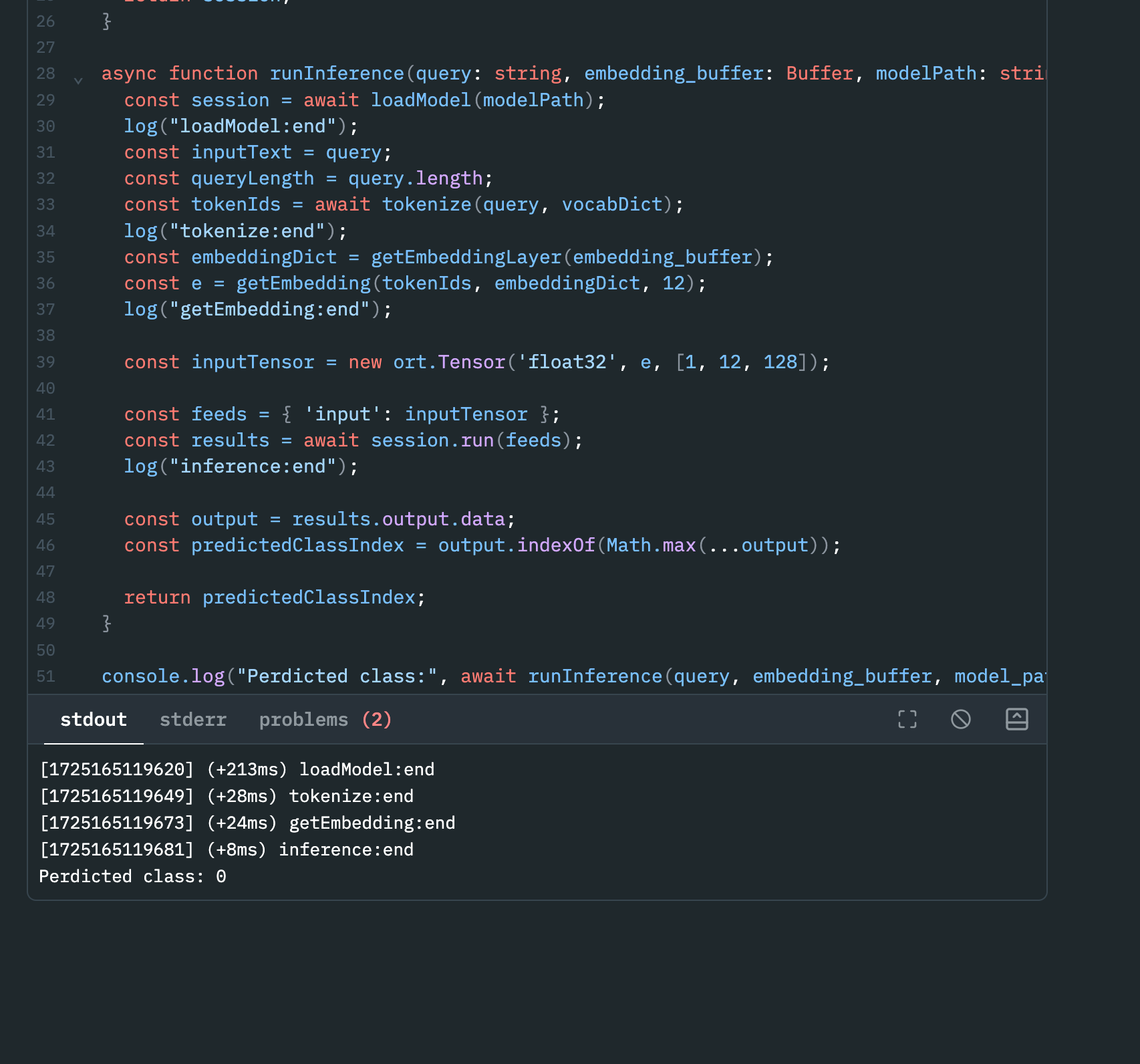Place cursor on the inputTensor declaration
Image resolution: width=1140 pixels, height=1064 pixels.
253,362
